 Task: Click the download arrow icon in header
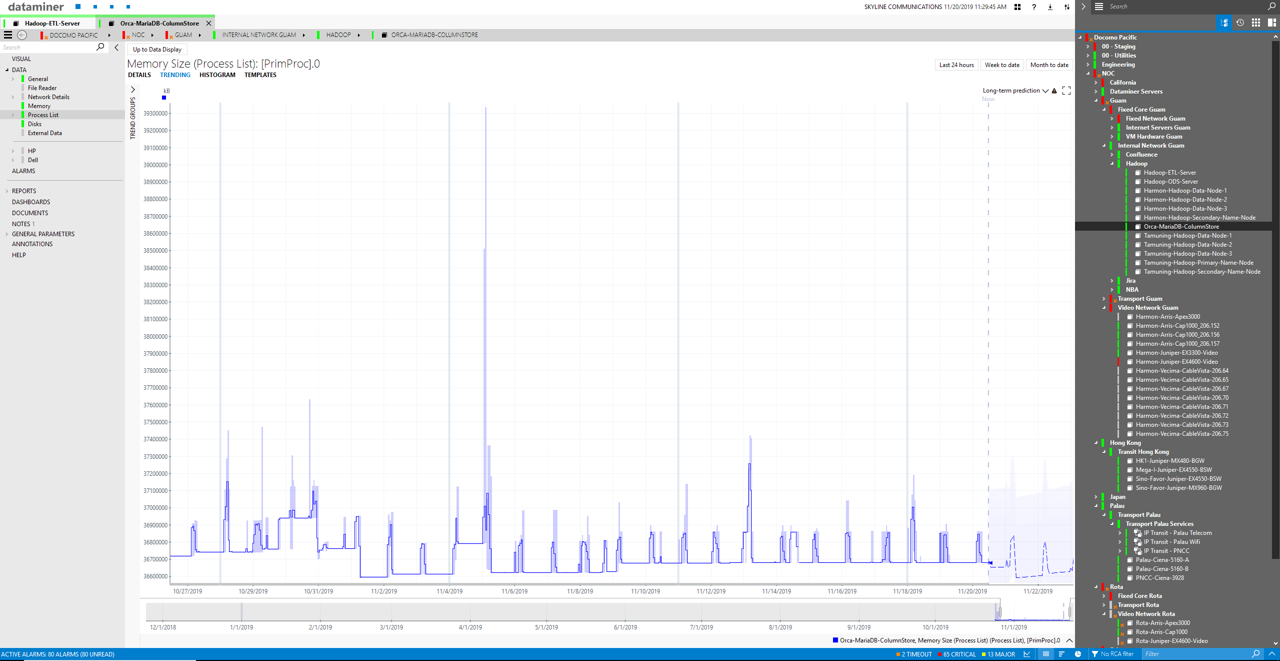[x=1050, y=7]
